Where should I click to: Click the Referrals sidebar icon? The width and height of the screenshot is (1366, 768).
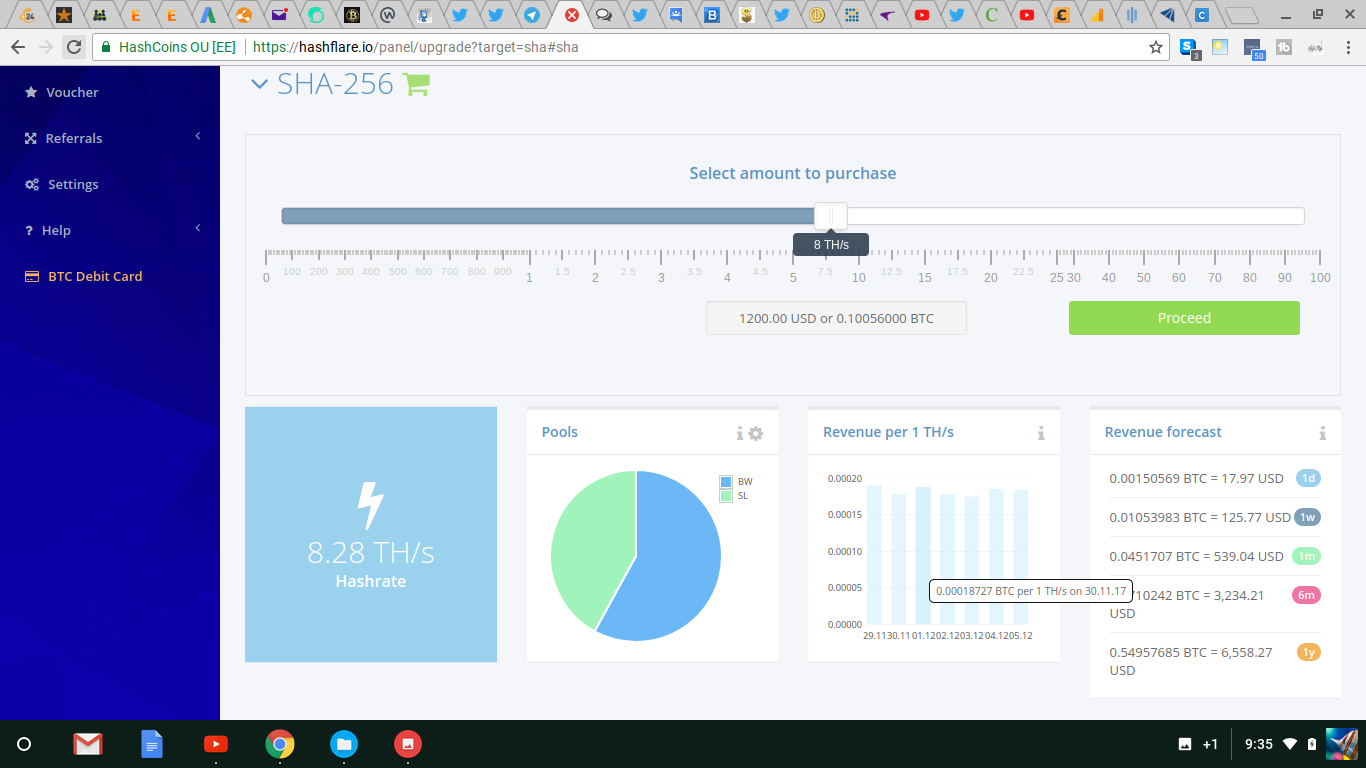point(31,138)
